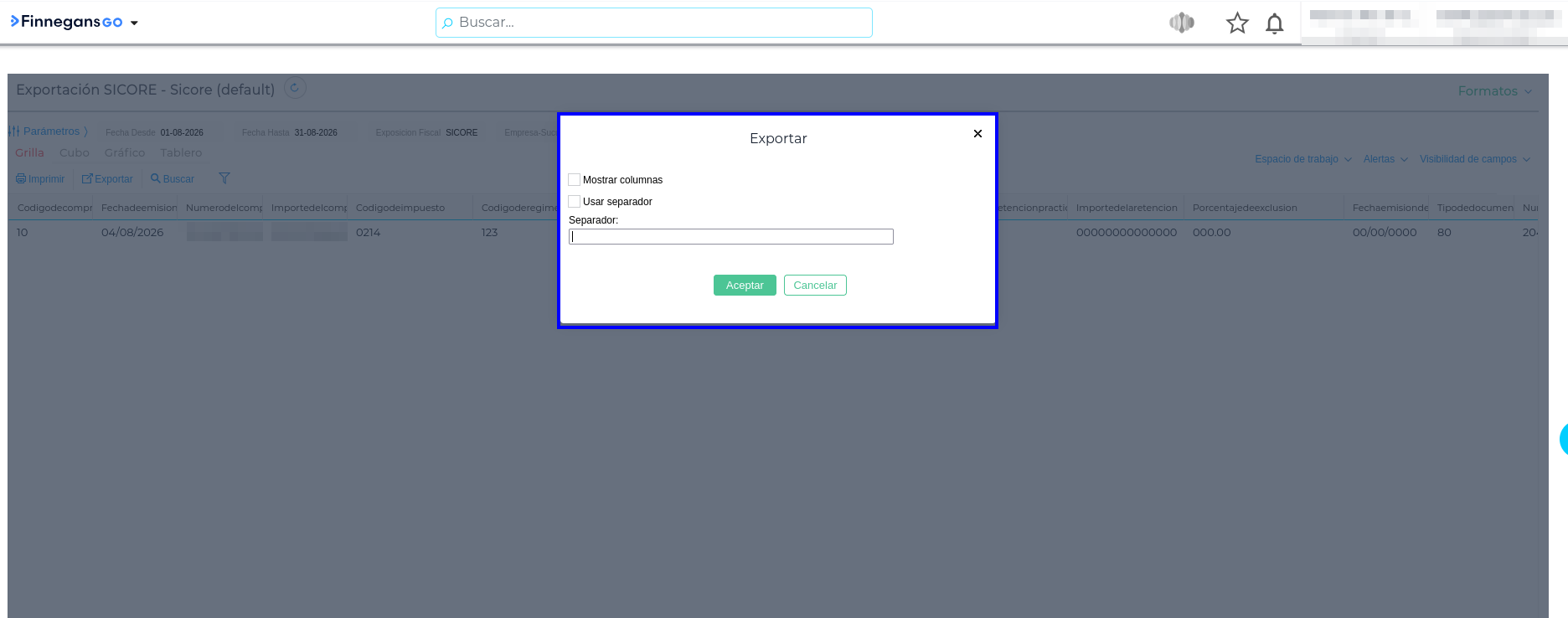Click the Cancelar button
1568x618 pixels.
click(x=815, y=285)
